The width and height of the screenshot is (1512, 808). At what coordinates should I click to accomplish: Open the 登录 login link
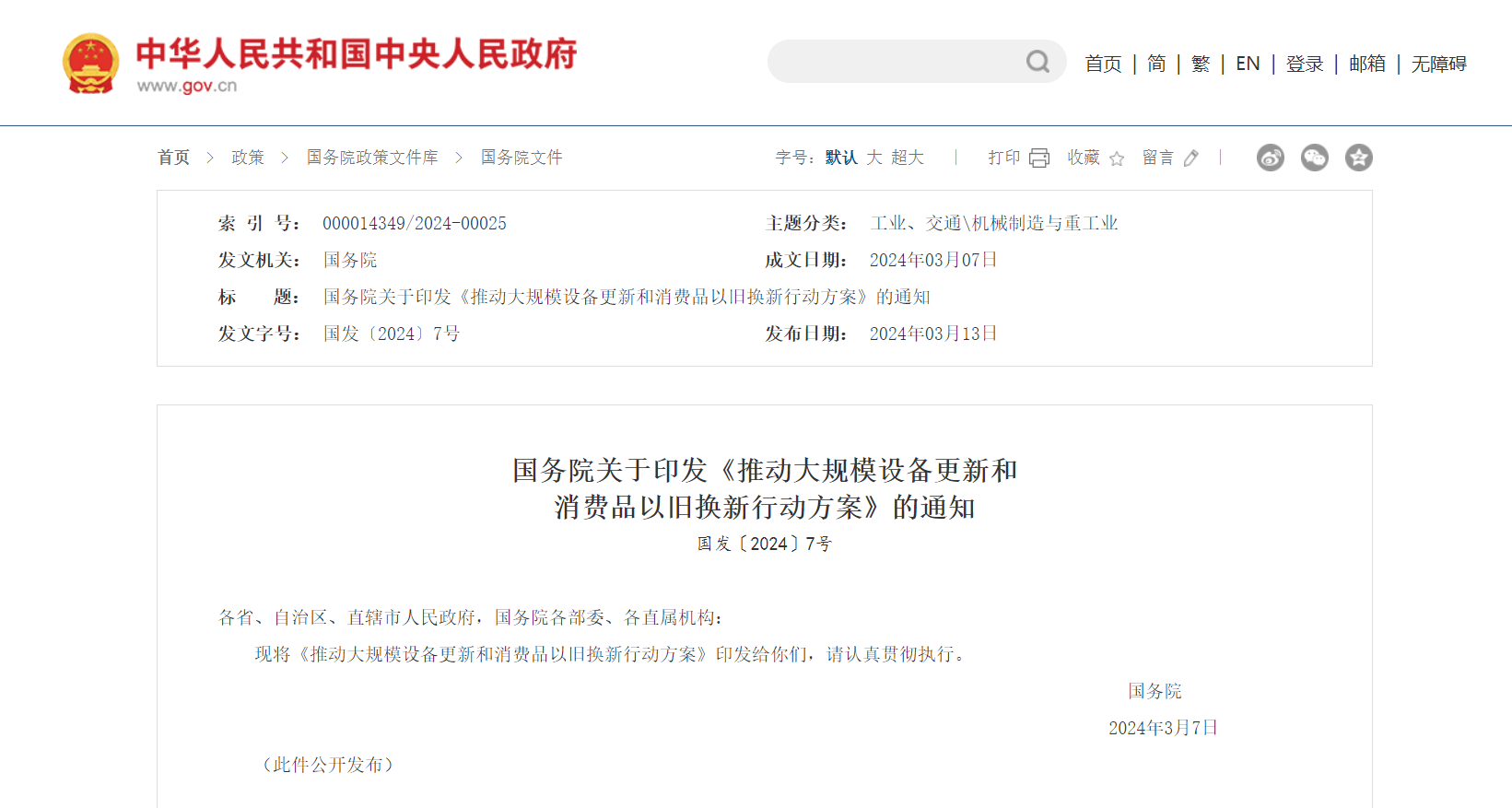point(1304,64)
